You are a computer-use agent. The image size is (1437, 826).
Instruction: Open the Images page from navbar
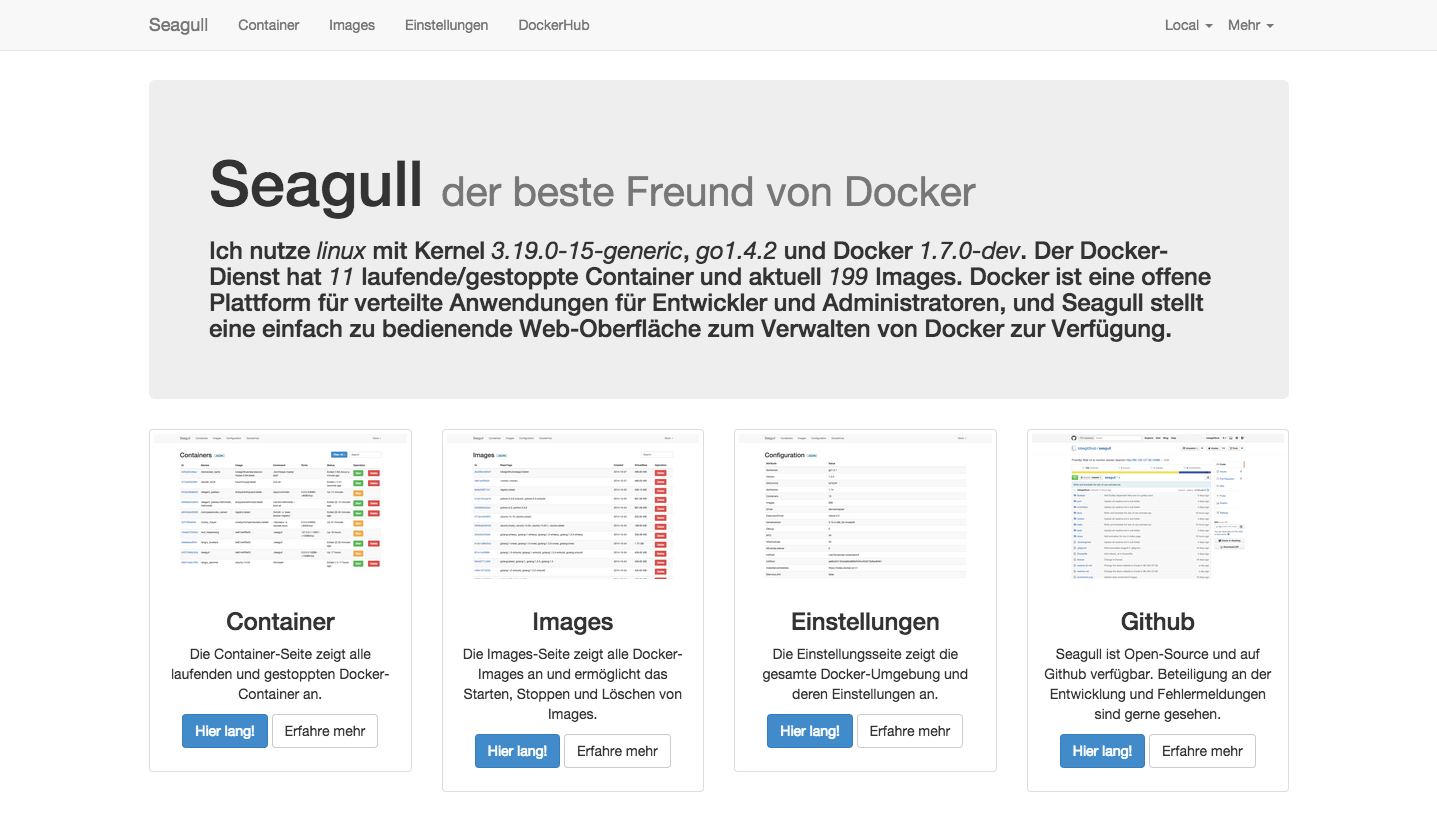(x=352, y=25)
